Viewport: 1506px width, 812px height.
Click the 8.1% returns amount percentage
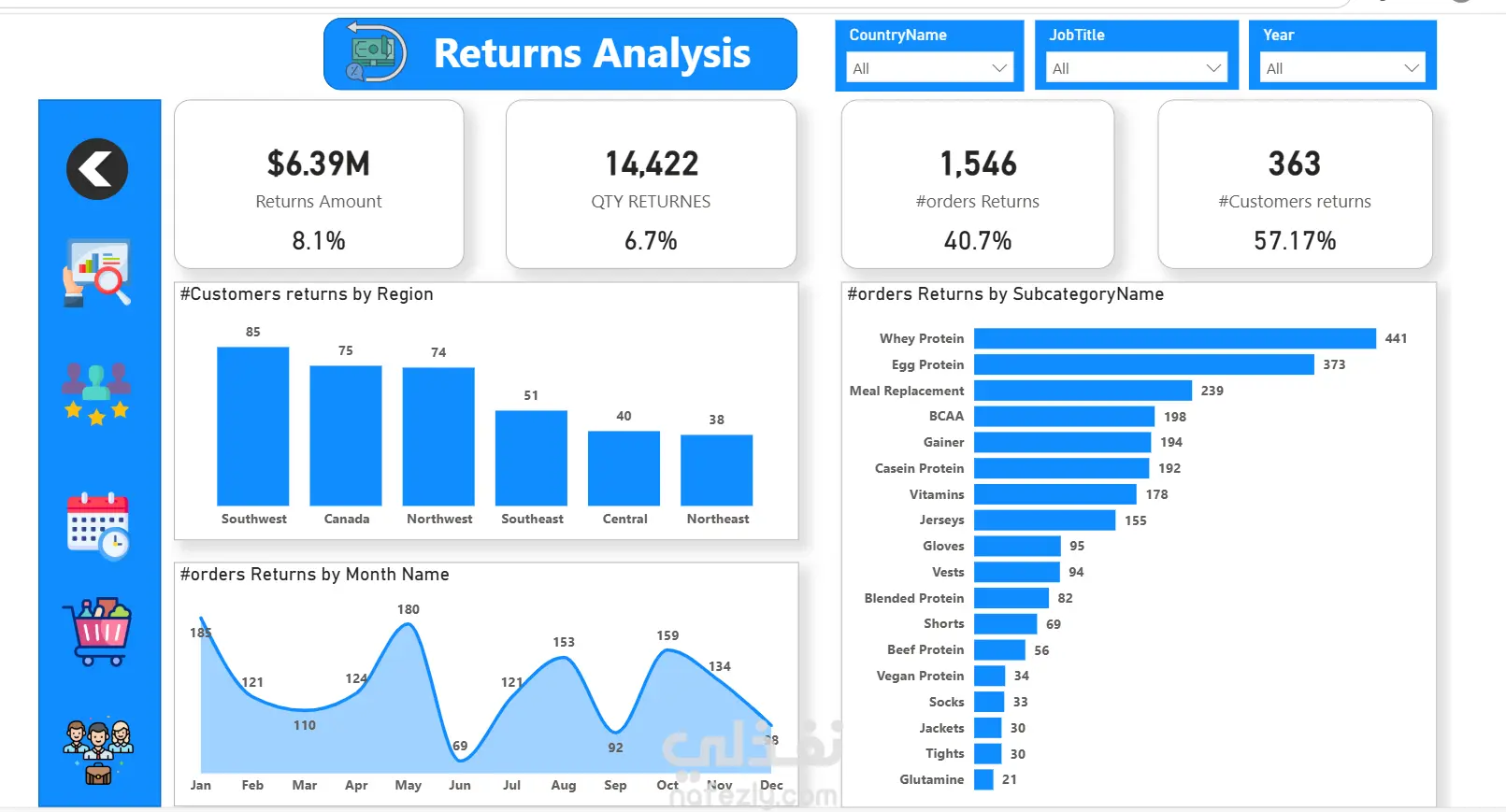(x=319, y=241)
